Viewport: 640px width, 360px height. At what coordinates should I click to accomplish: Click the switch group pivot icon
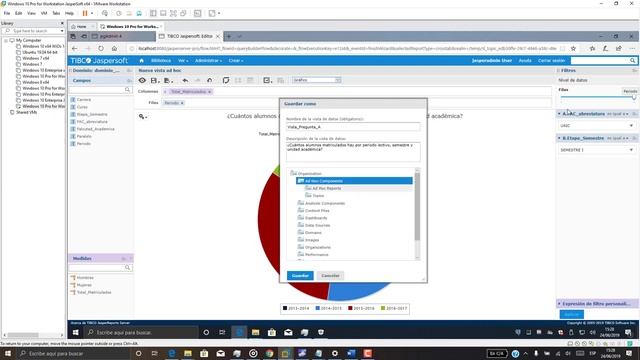tap(226, 80)
